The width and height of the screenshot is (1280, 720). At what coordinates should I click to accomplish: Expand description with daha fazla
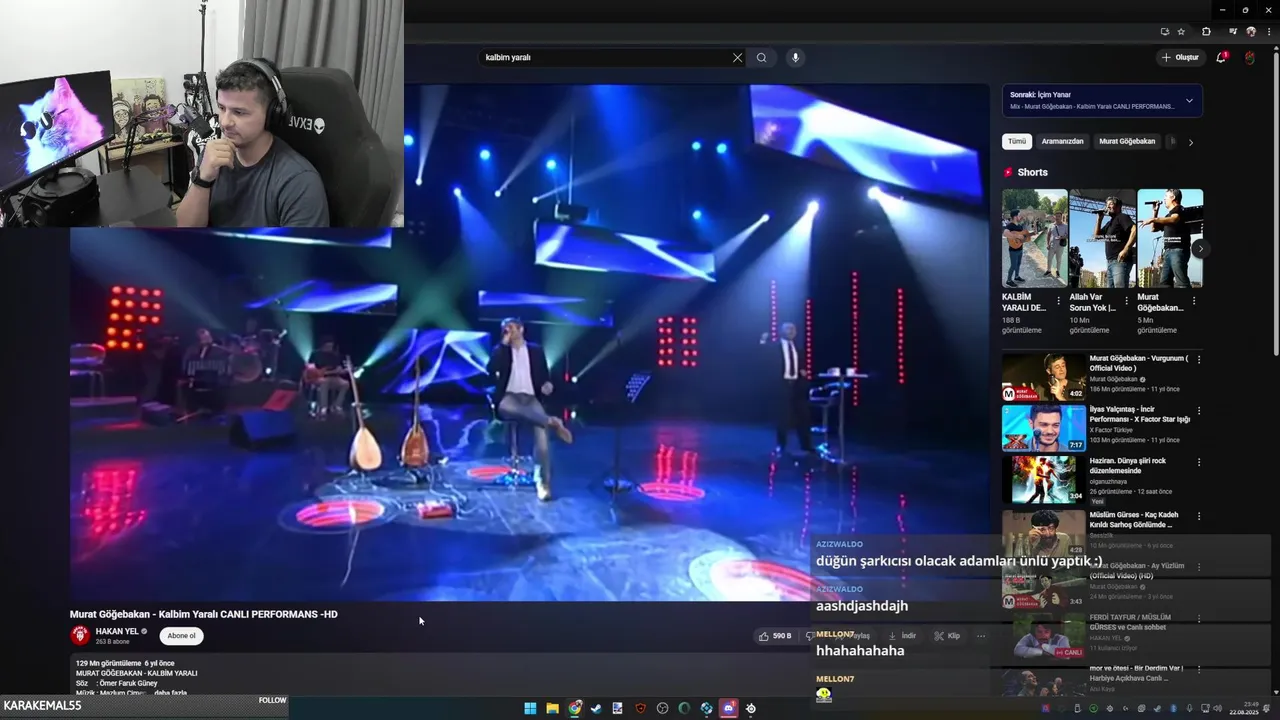point(170,693)
